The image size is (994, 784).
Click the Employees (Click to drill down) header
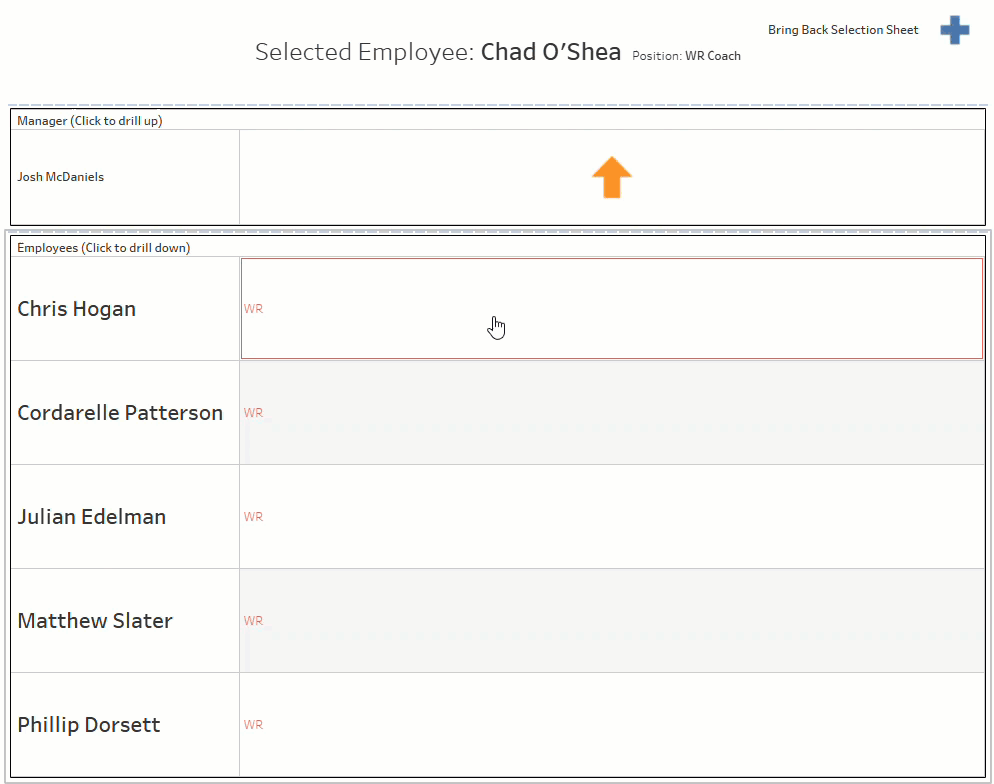click(103, 248)
